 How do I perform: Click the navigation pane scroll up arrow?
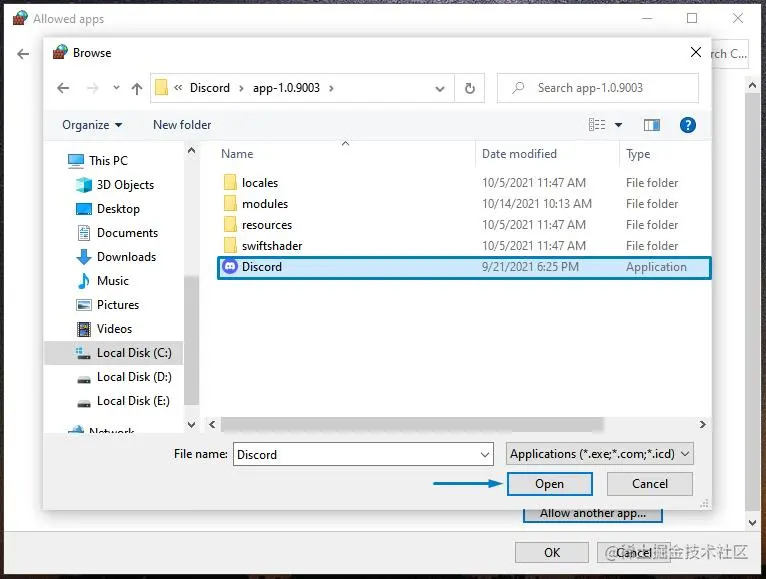(192, 151)
